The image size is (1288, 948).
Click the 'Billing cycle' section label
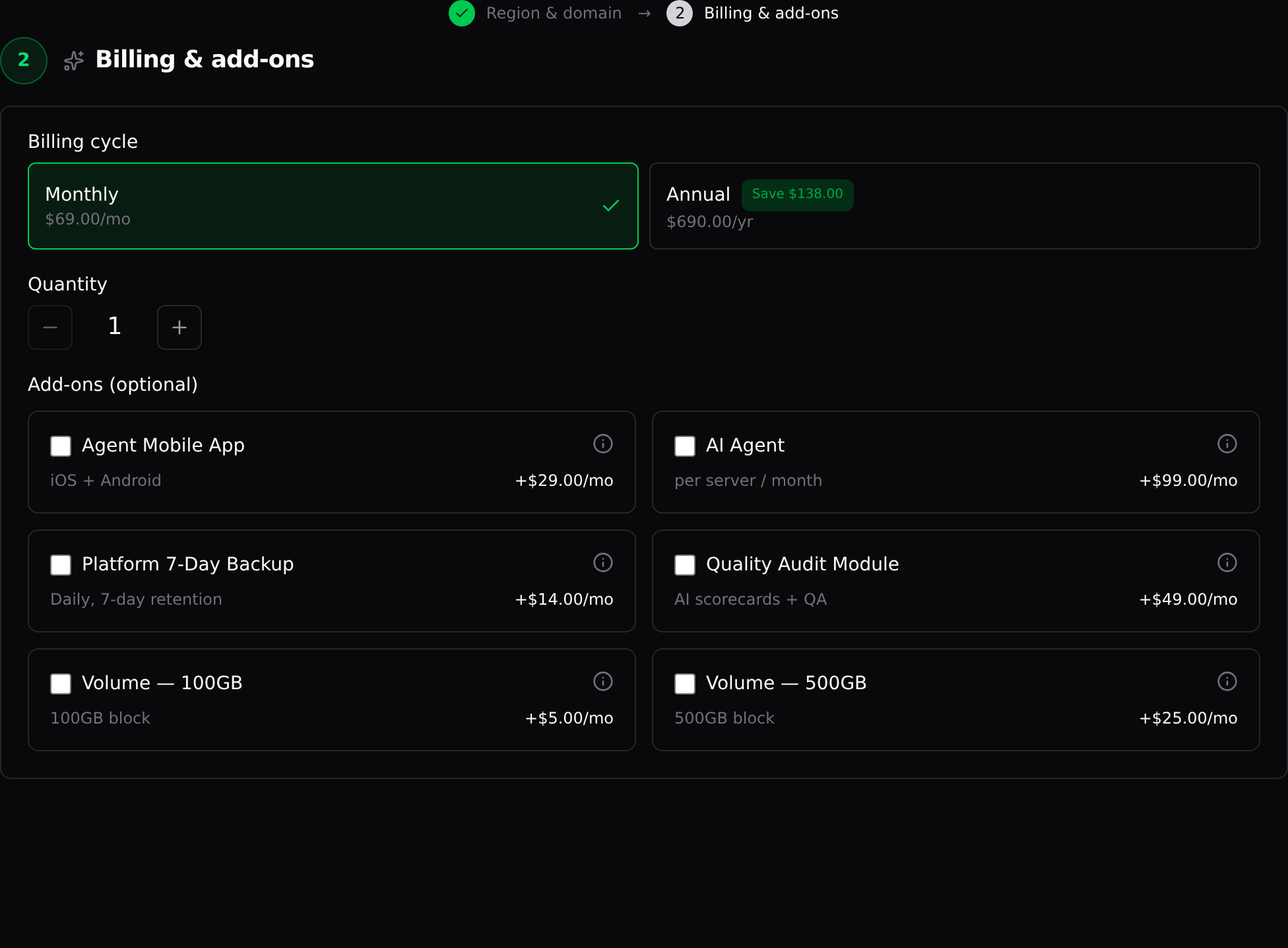82,142
